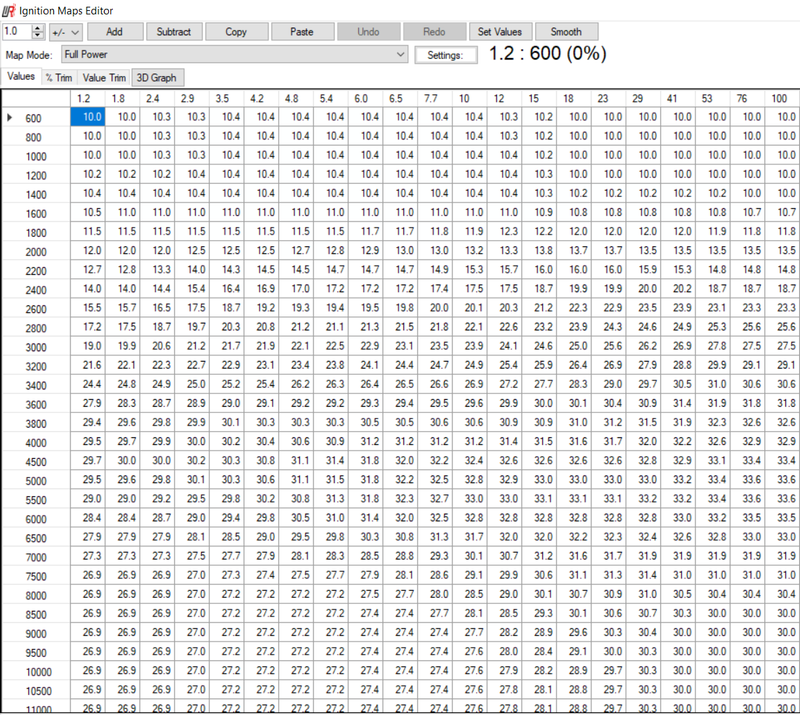Click the cell at row 3600, column 15

pos(539,403)
